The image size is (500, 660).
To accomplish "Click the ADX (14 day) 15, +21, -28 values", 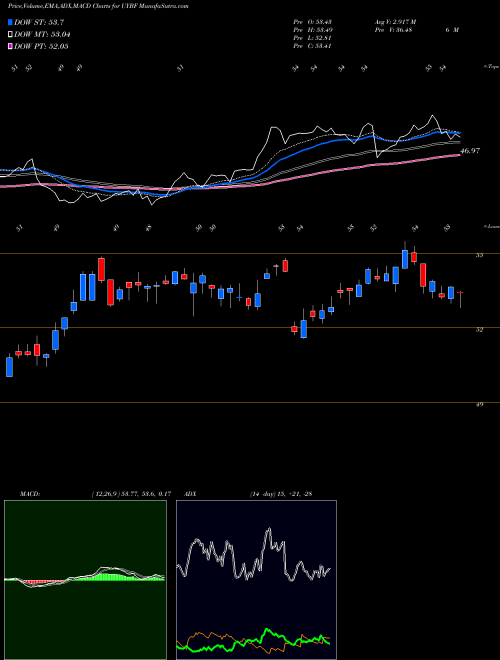I will [281, 494].
